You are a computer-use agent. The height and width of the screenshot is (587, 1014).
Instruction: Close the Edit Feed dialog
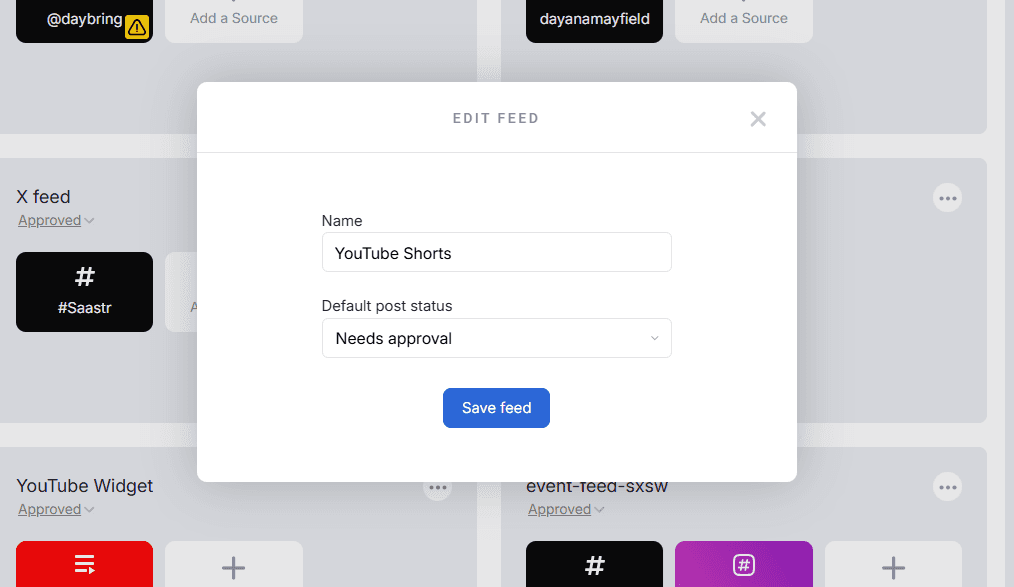click(758, 118)
